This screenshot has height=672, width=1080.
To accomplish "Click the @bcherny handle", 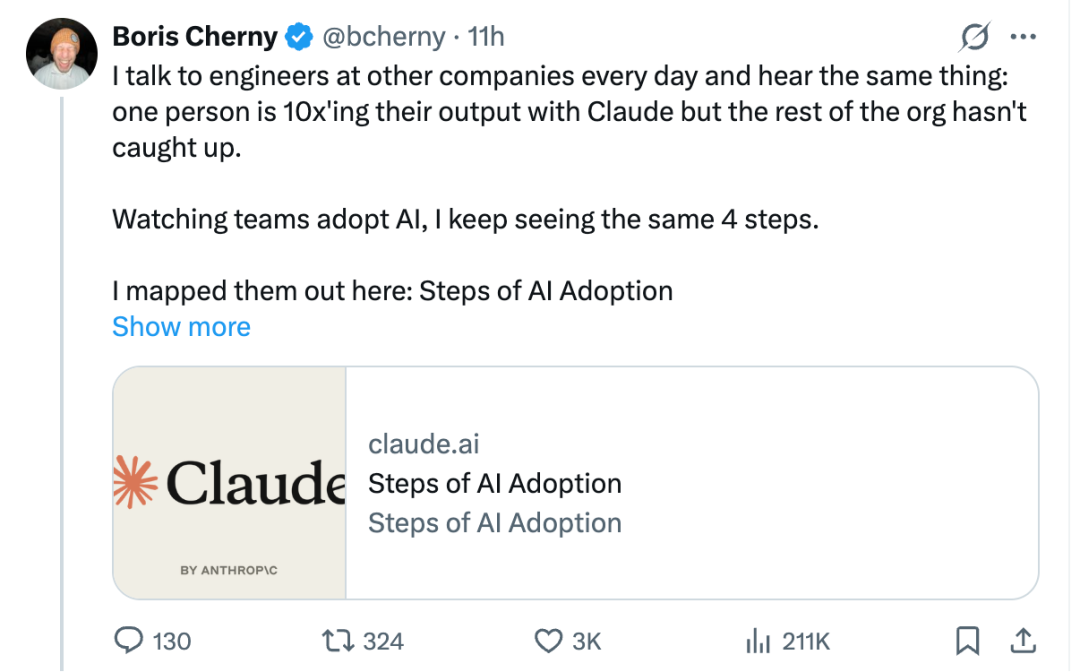I will [x=384, y=36].
